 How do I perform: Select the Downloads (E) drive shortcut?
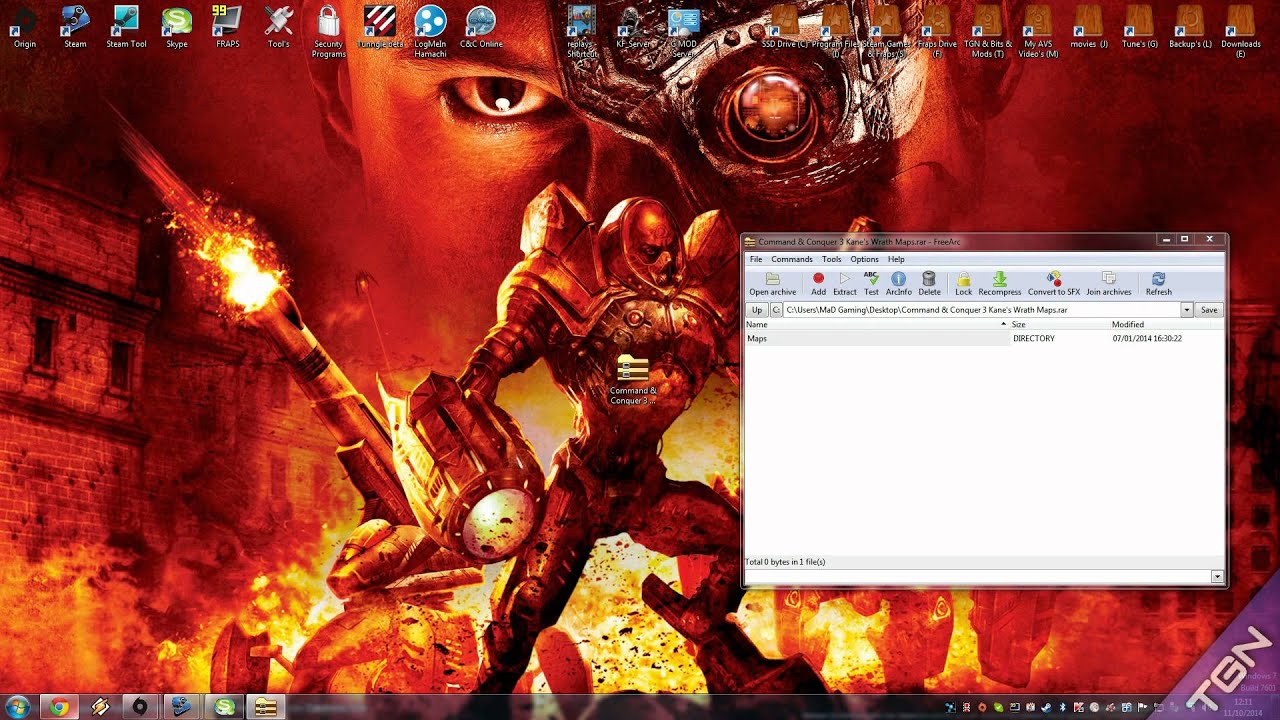coord(1240,32)
